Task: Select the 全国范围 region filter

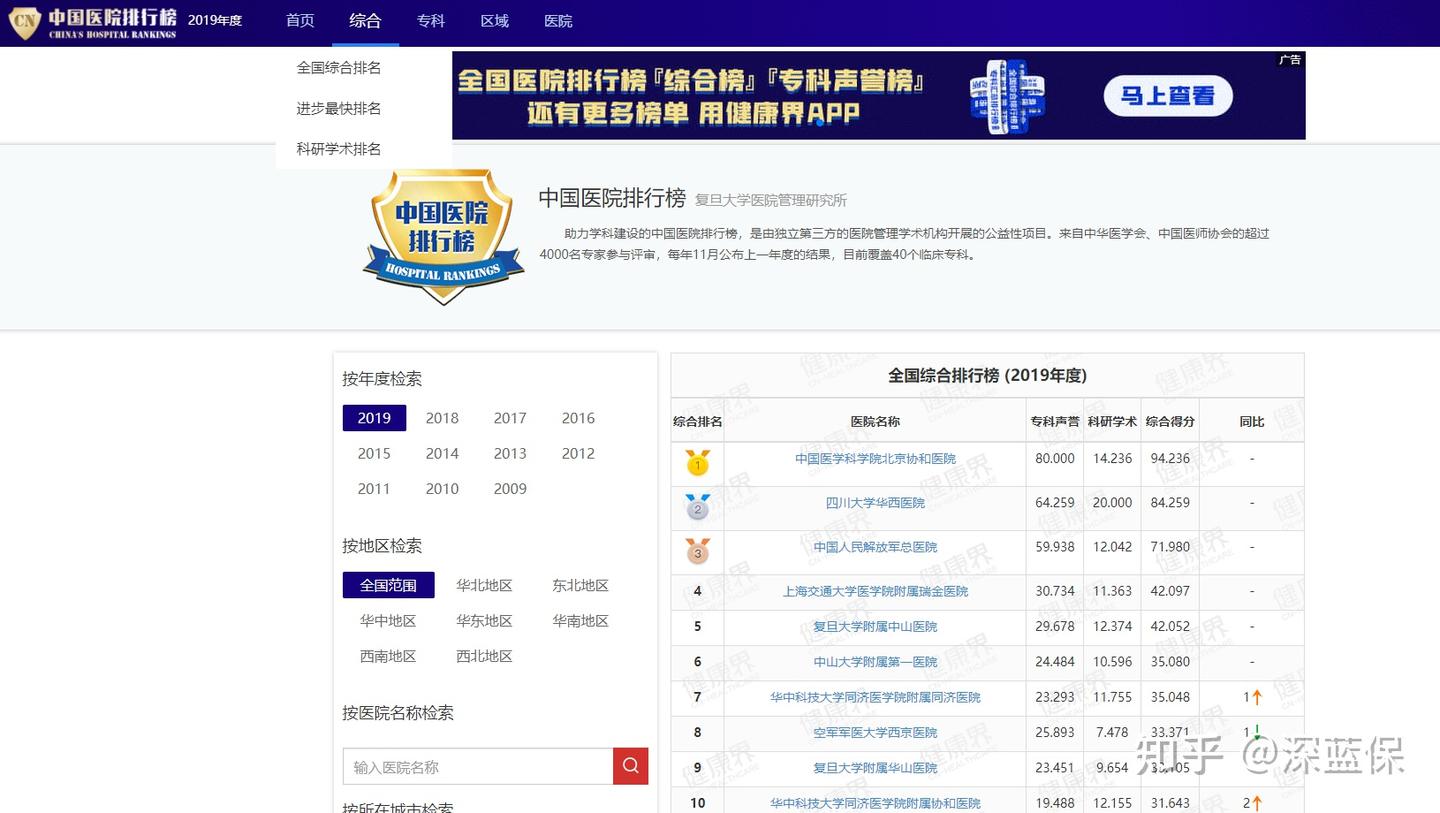Action: (x=388, y=585)
